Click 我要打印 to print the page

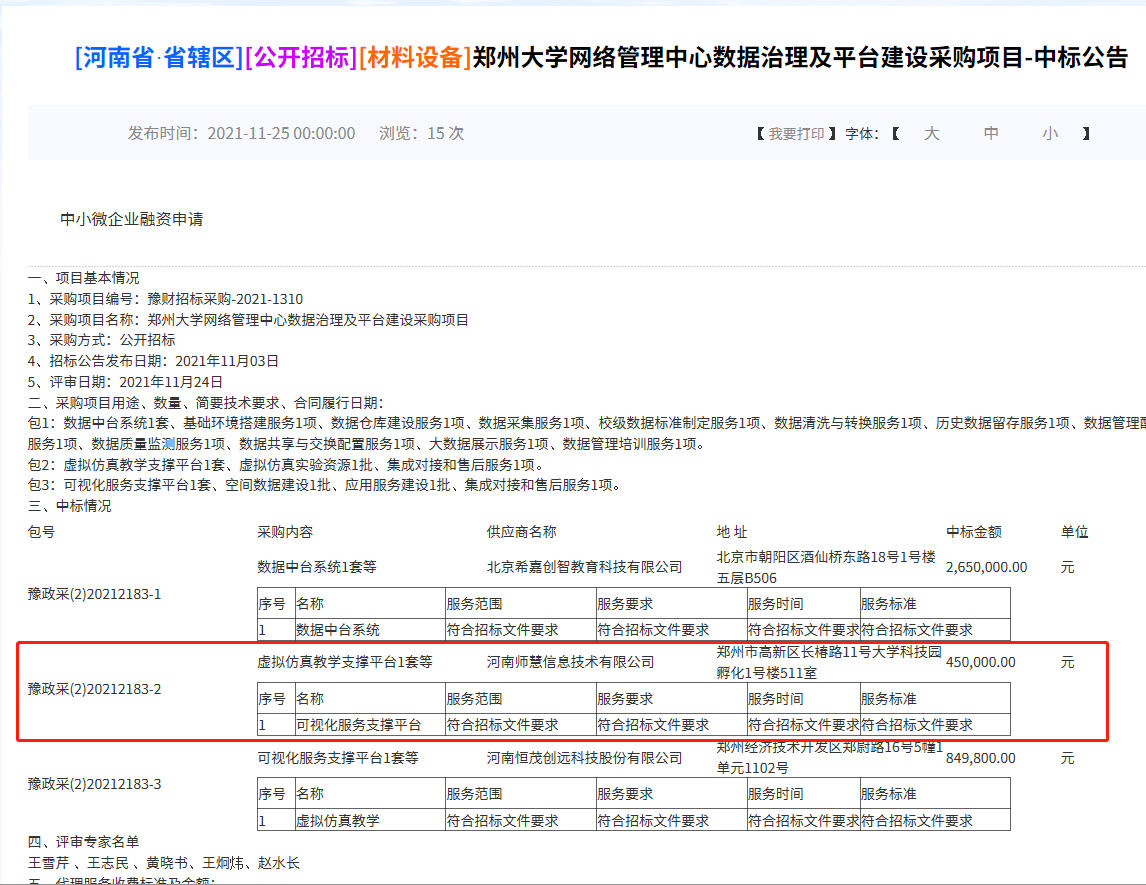tap(796, 134)
